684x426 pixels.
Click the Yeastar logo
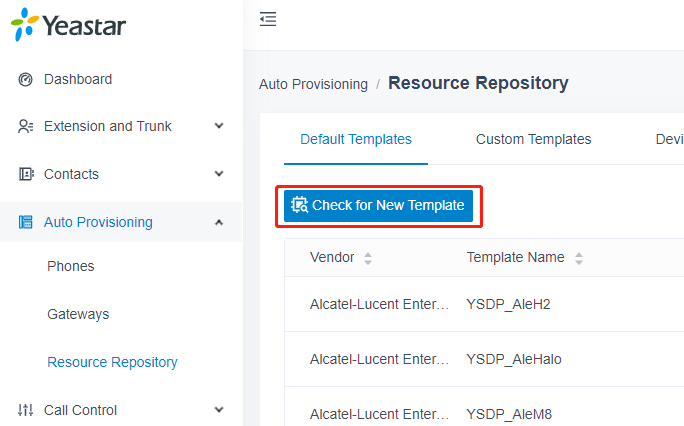coord(68,25)
